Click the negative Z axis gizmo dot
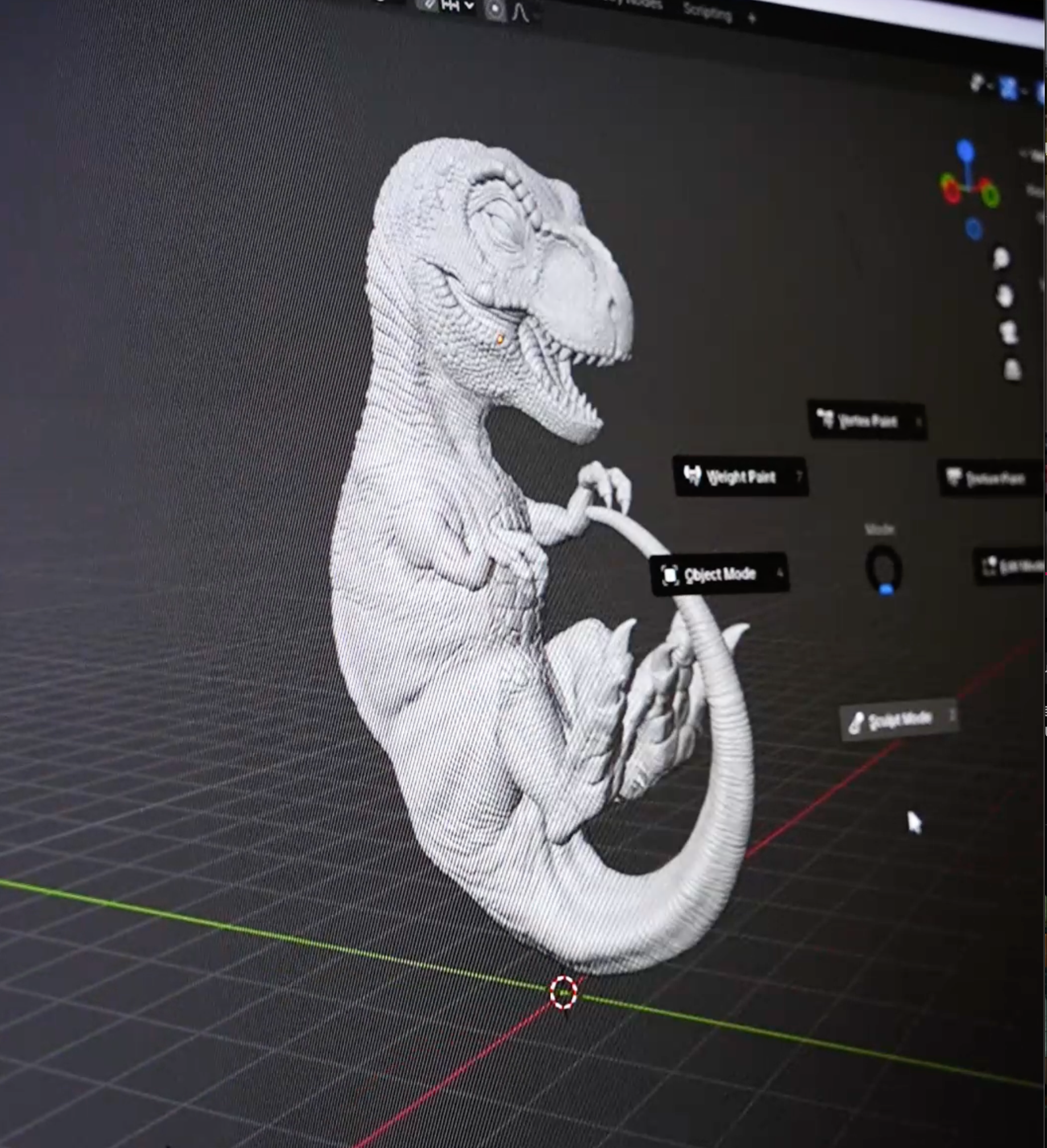This screenshot has height=1148, width=1047. [974, 229]
